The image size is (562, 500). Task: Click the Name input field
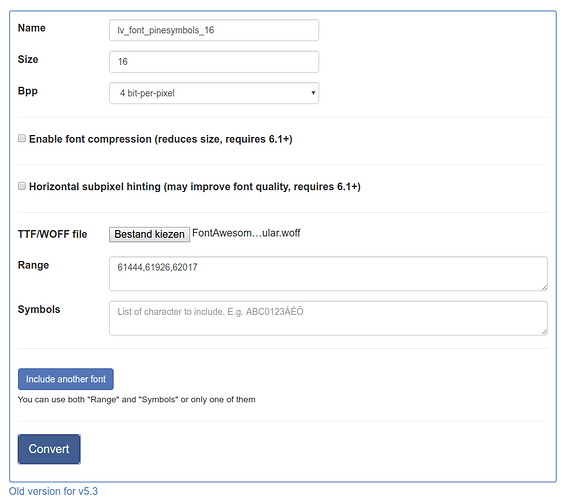click(x=214, y=30)
